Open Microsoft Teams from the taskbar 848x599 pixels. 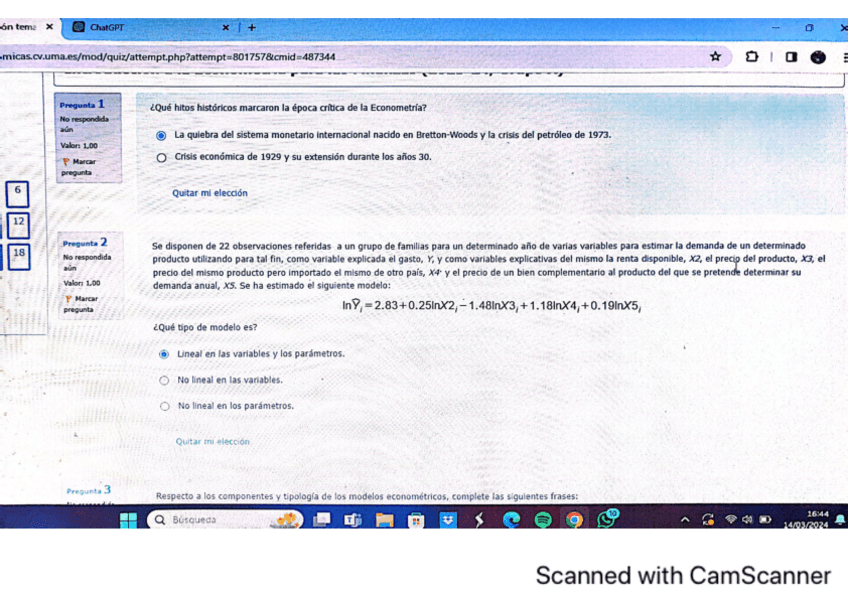pyautogui.click(x=353, y=520)
